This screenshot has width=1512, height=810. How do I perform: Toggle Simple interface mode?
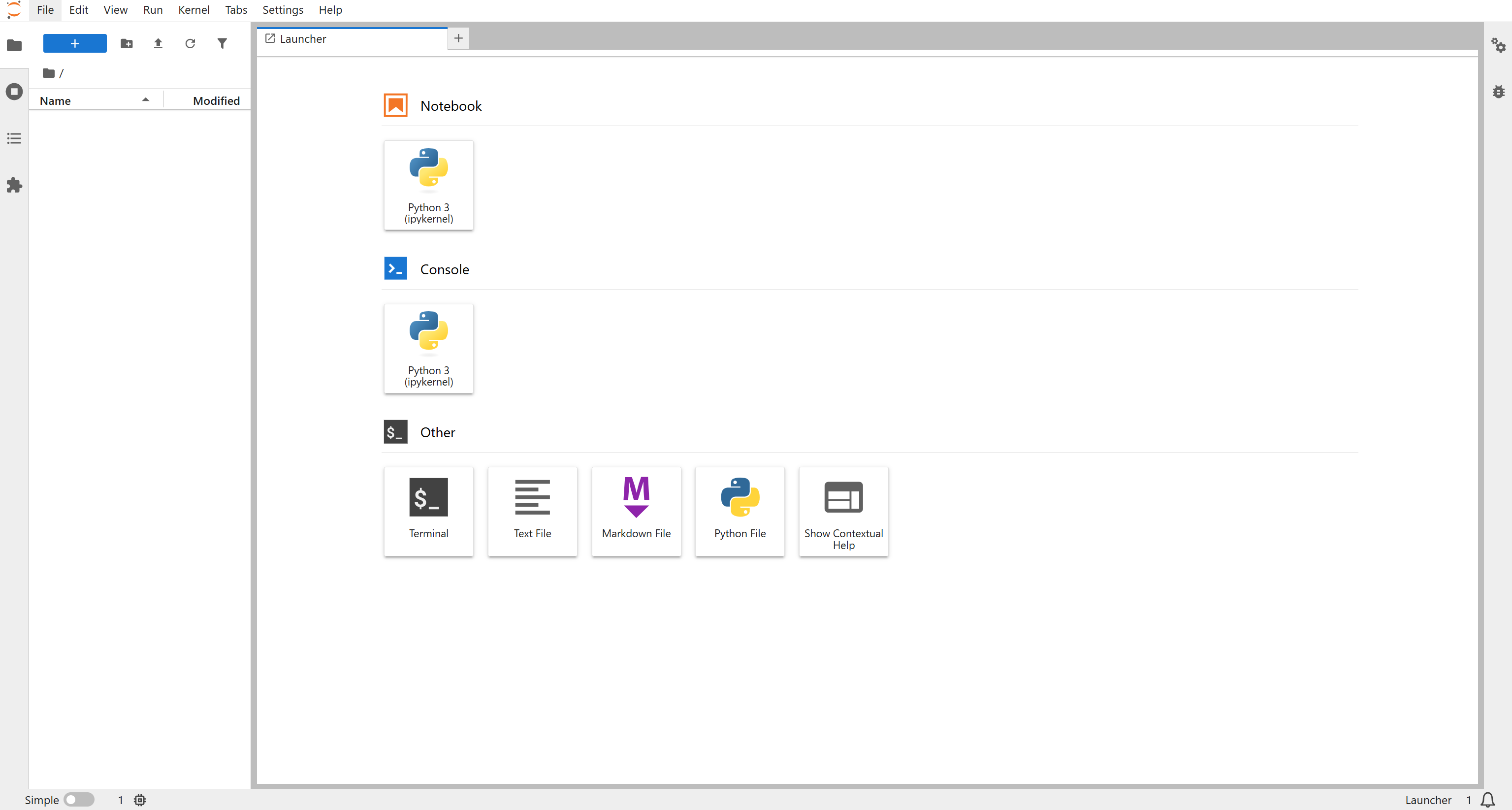pyautogui.click(x=79, y=800)
